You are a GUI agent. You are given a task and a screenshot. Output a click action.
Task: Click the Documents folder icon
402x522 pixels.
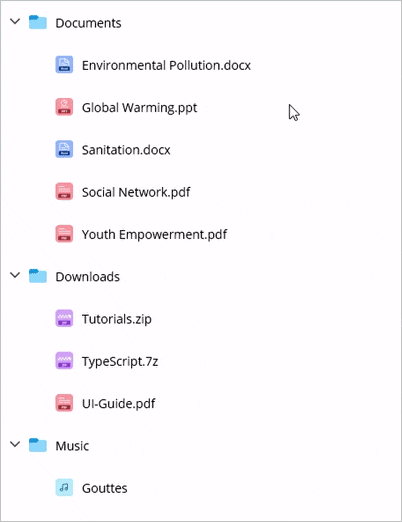click(x=38, y=22)
